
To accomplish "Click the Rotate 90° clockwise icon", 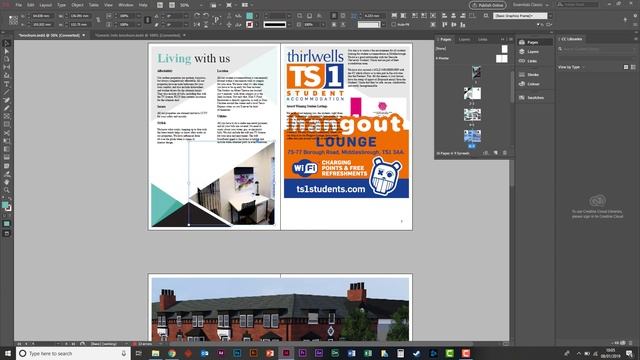I will (x=197, y=16).
